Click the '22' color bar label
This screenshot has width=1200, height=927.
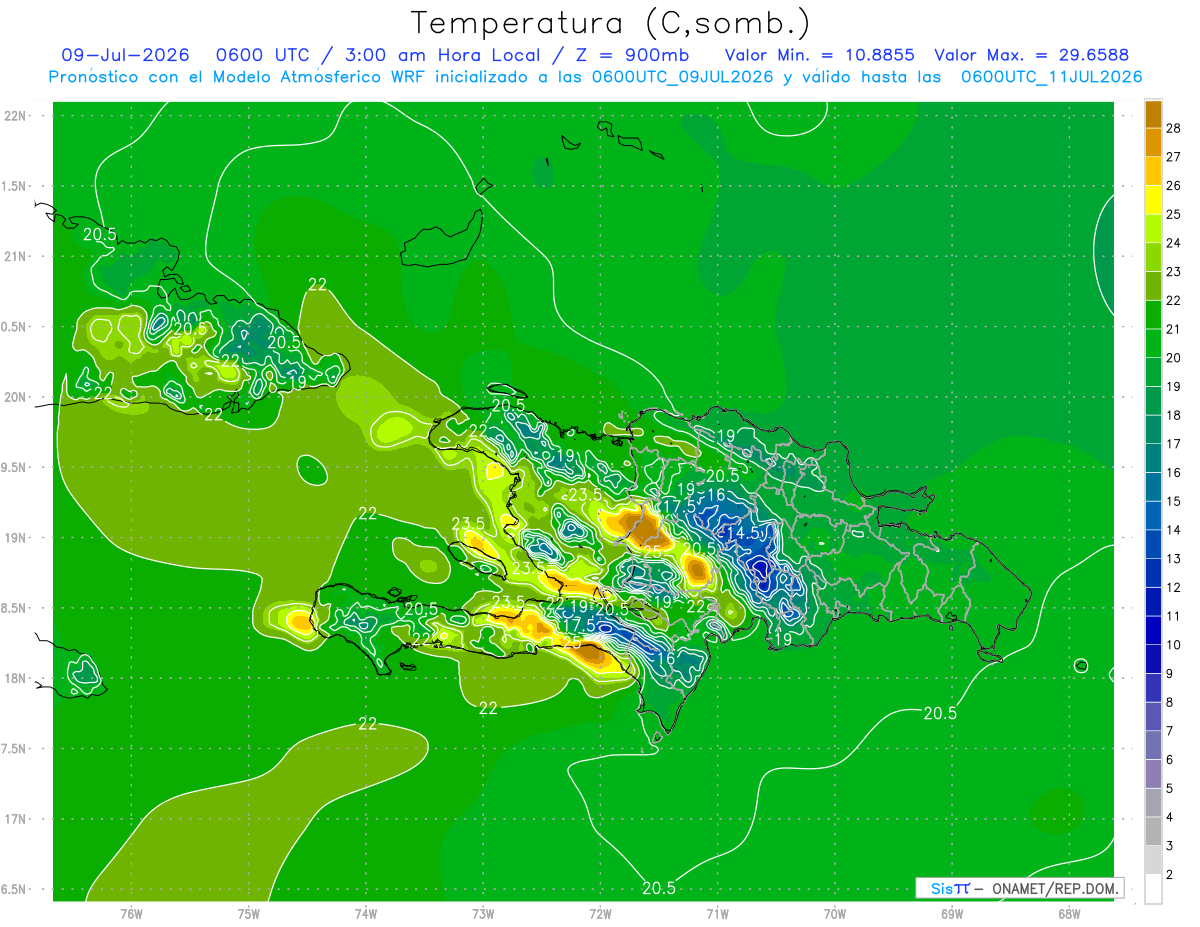point(1173,300)
